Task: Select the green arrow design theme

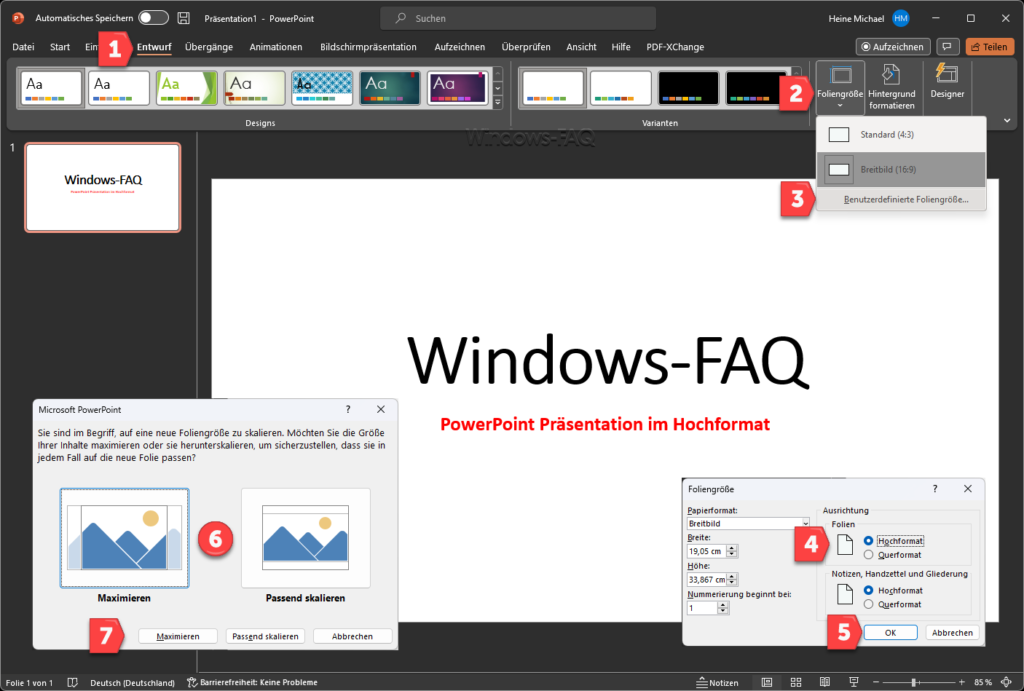Action: tap(187, 88)
